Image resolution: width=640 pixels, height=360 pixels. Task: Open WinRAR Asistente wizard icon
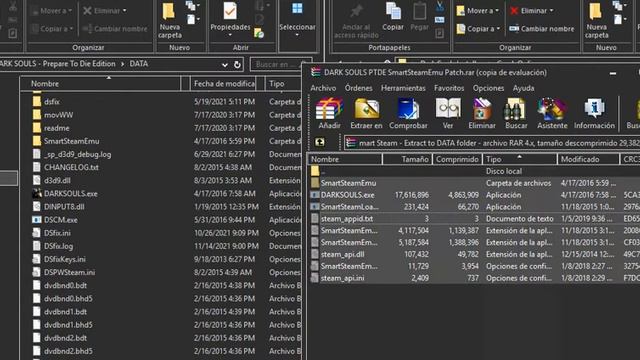tap(552, 114)
